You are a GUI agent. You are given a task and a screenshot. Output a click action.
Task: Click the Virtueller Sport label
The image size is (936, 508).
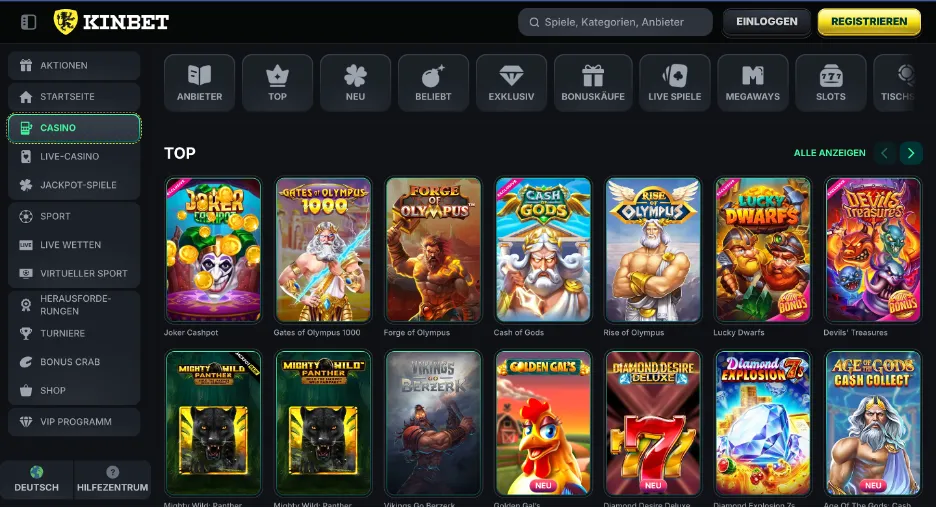[84, 273]
